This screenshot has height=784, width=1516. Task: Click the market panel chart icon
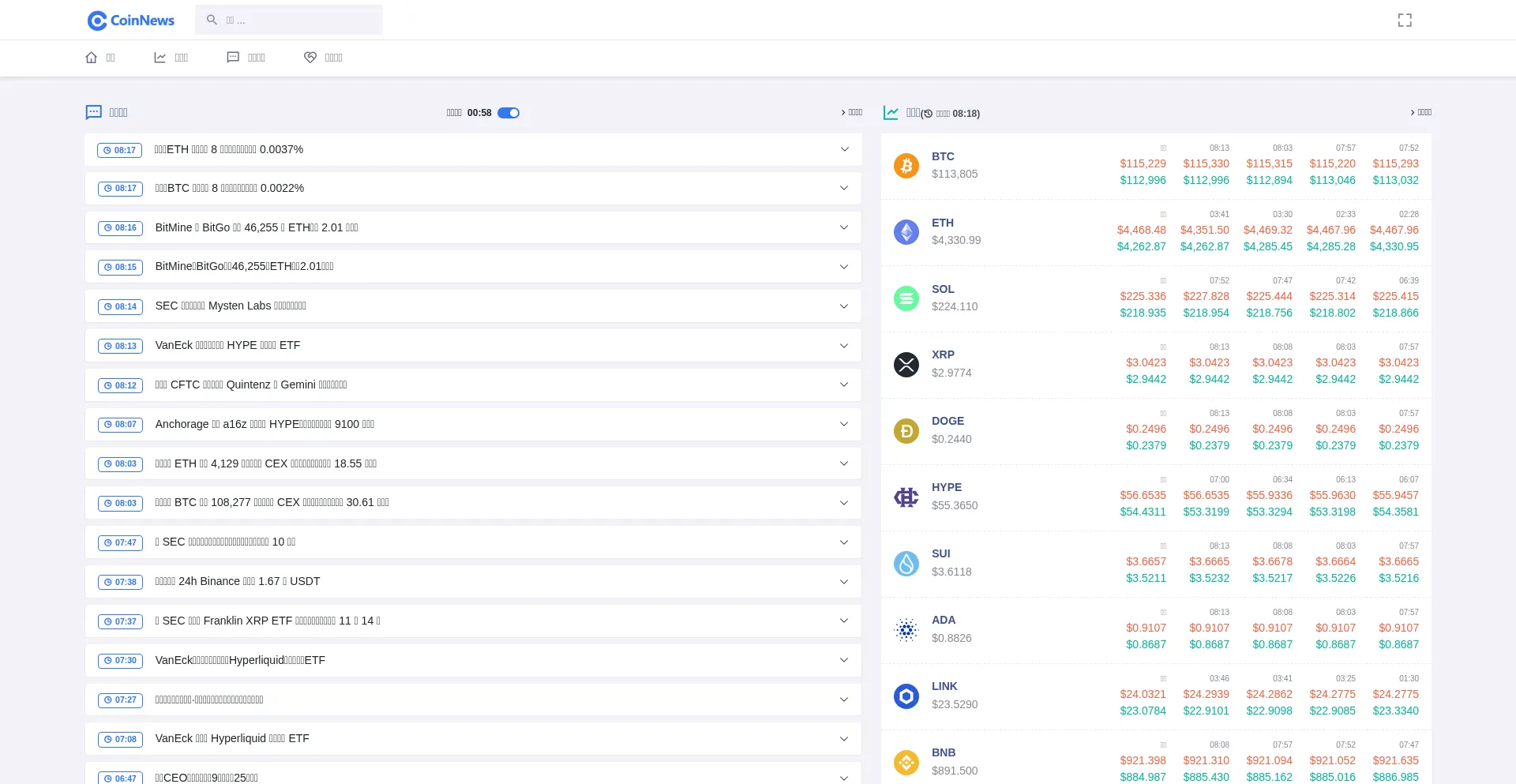tap(891, 113)
